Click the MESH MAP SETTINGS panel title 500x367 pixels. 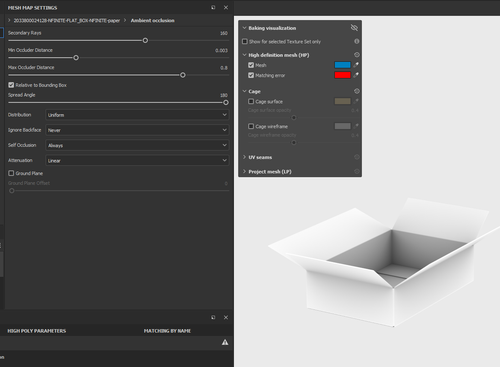point(32,8)
